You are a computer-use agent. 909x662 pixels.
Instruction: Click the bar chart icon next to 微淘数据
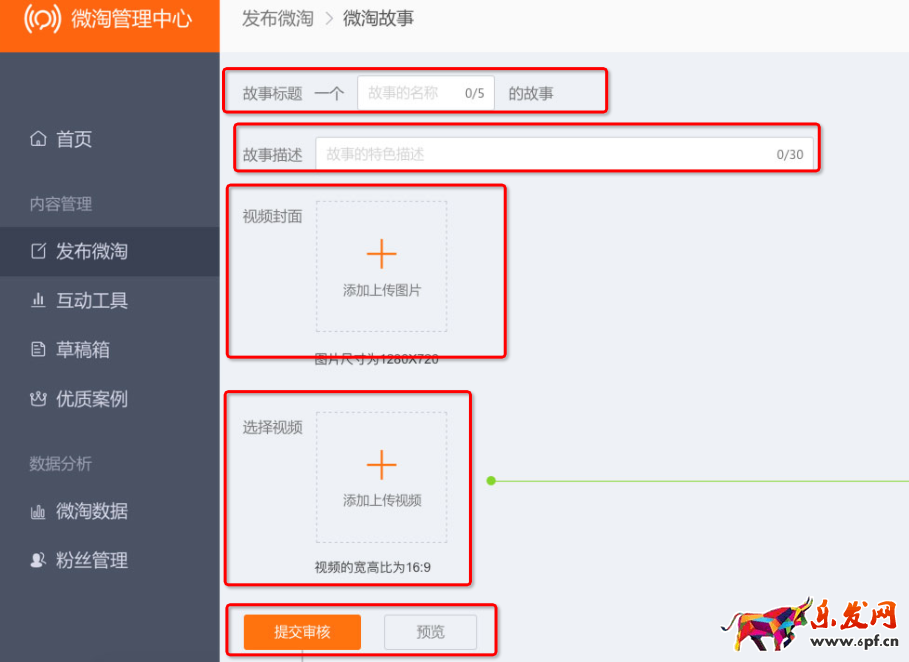coord(37,512)
